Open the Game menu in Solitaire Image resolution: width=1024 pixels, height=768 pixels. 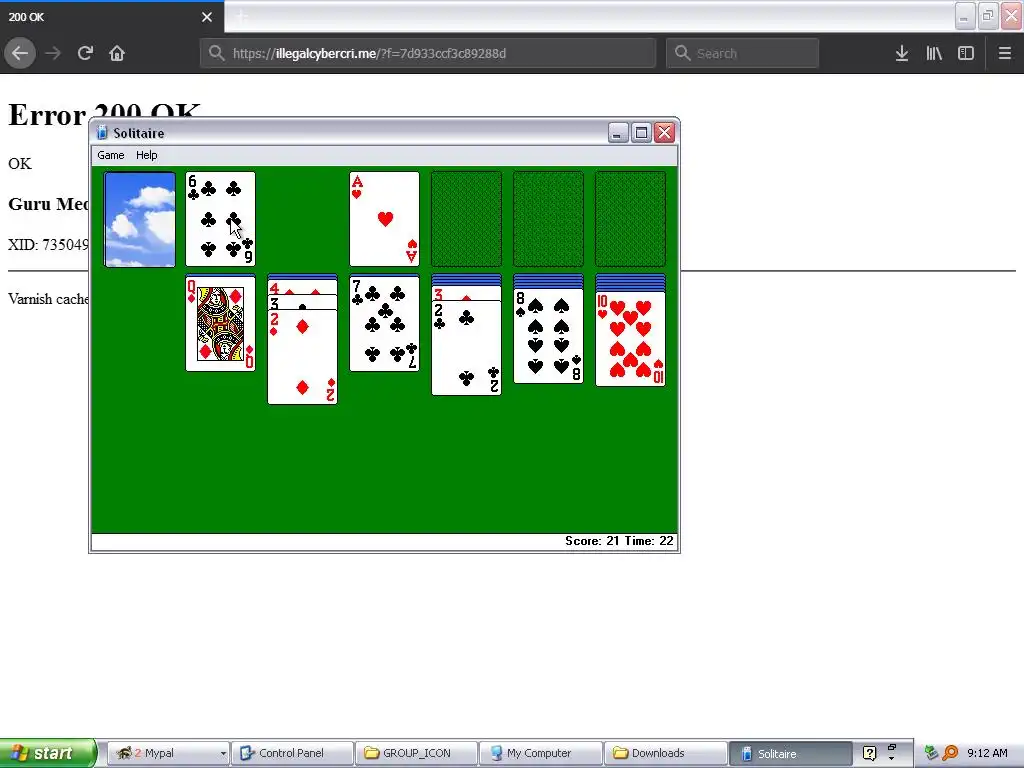coord(110,155)
